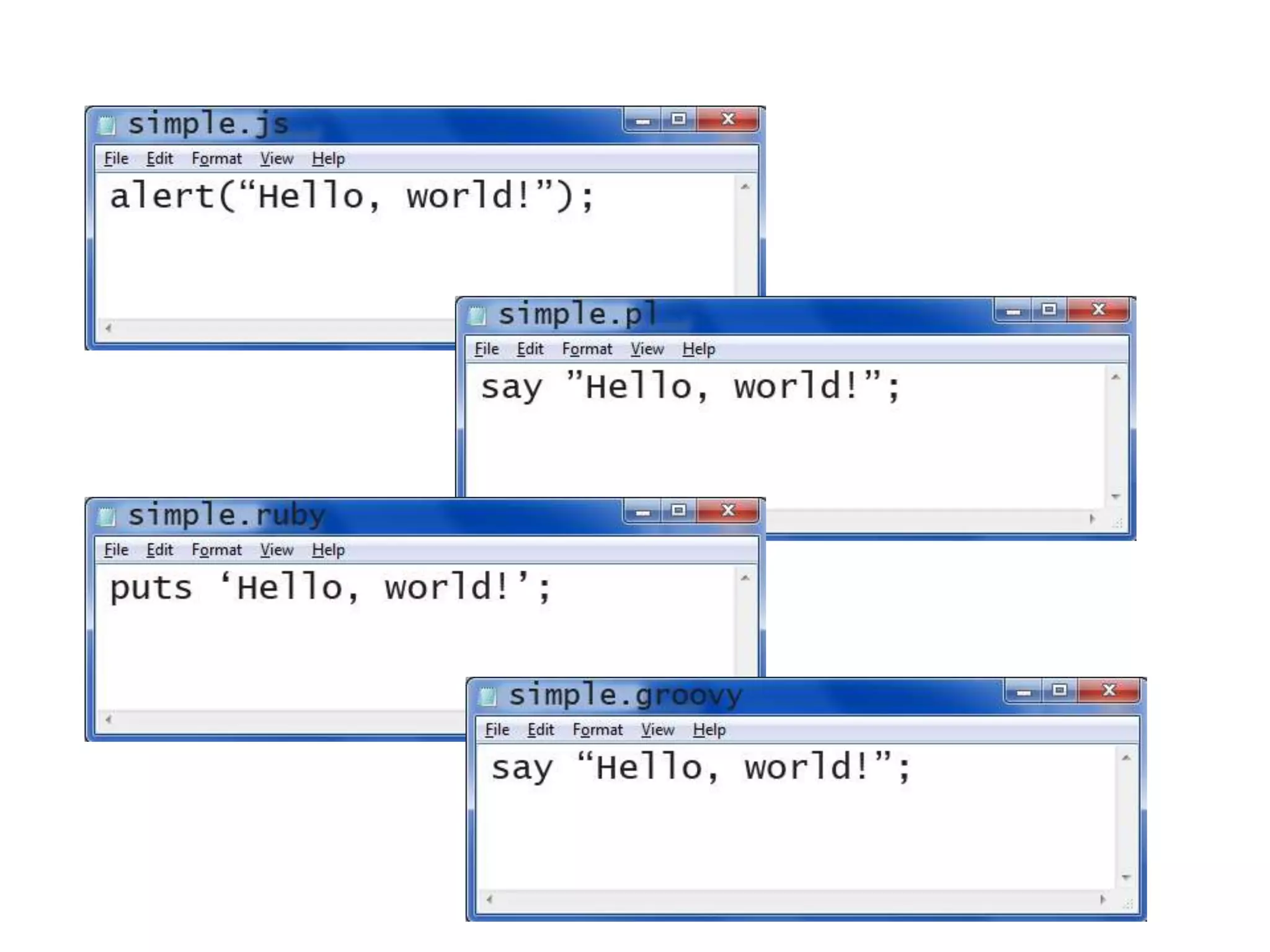Image resolution: width=1270 pixels, height=952 pixels.
Task: Close the simple.ruby window
Action: click(728, 511)
